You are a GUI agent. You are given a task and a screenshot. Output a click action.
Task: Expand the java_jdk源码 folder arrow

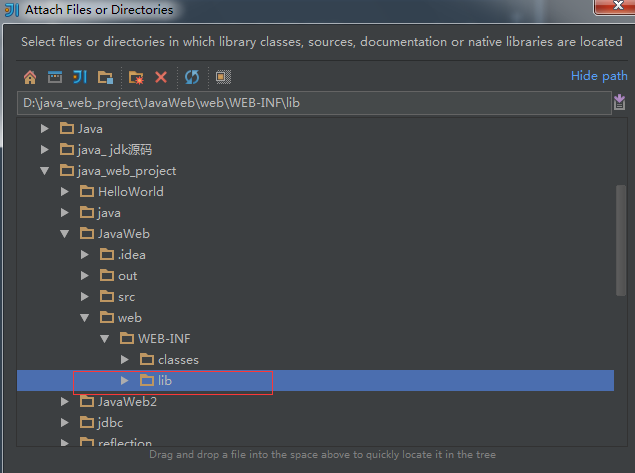[45, 150]
